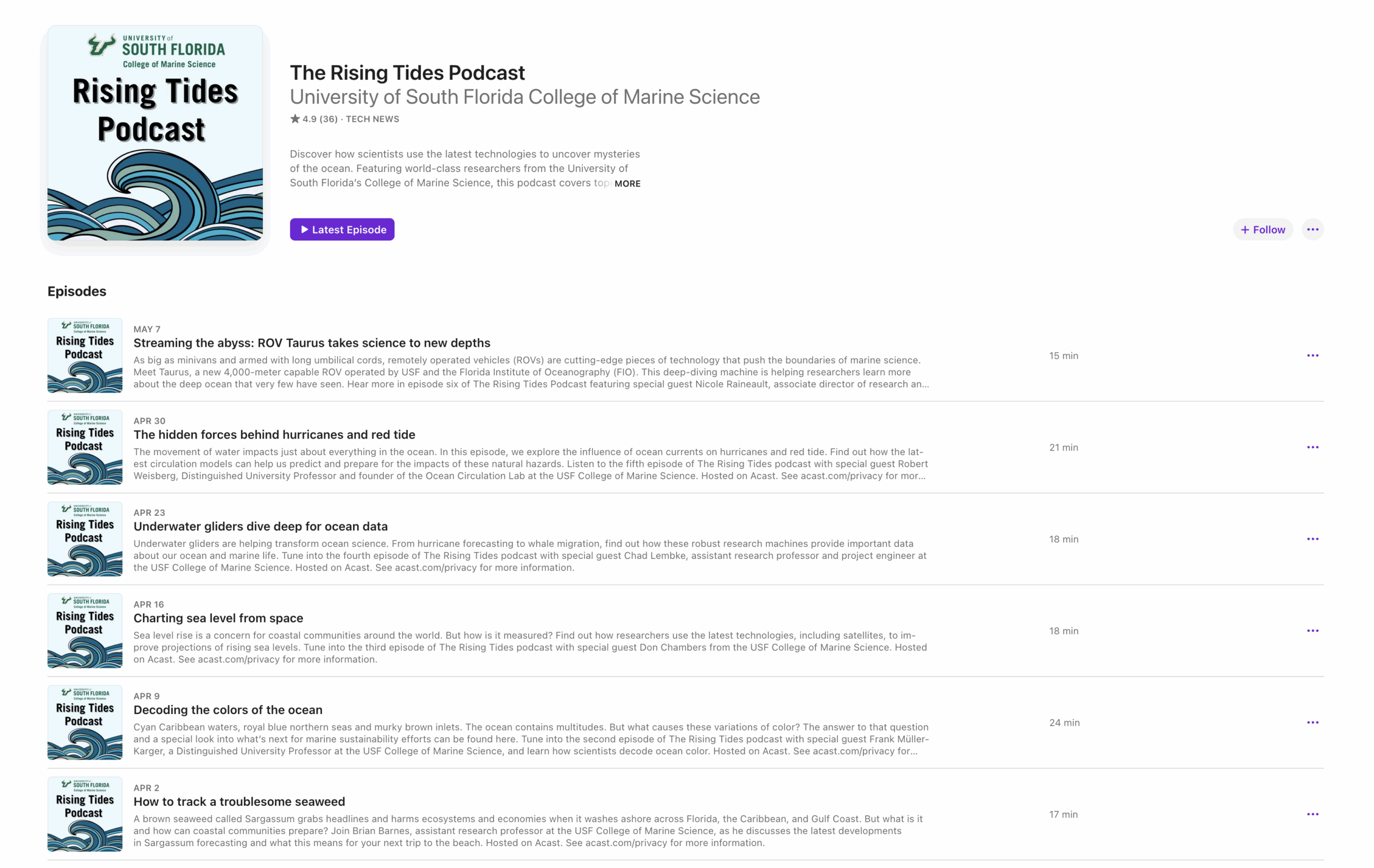
Task: Open options for Charting sea level episode
Action: pyautogui.click(x=1312, y=631)
